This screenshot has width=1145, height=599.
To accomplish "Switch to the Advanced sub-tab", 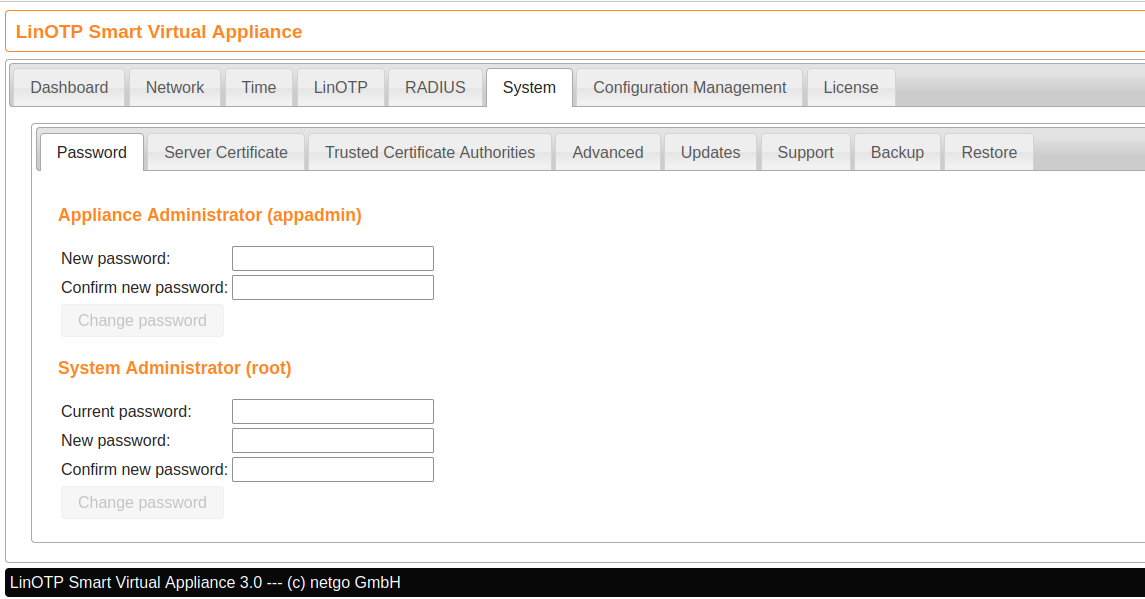I will (x=607, y=153).
